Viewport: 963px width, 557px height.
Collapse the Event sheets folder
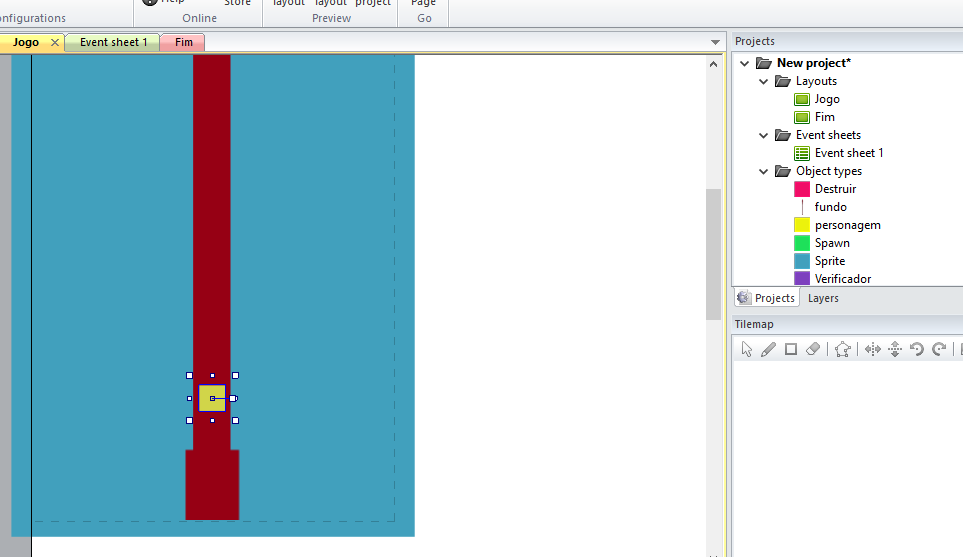click(x=764, y=135)
